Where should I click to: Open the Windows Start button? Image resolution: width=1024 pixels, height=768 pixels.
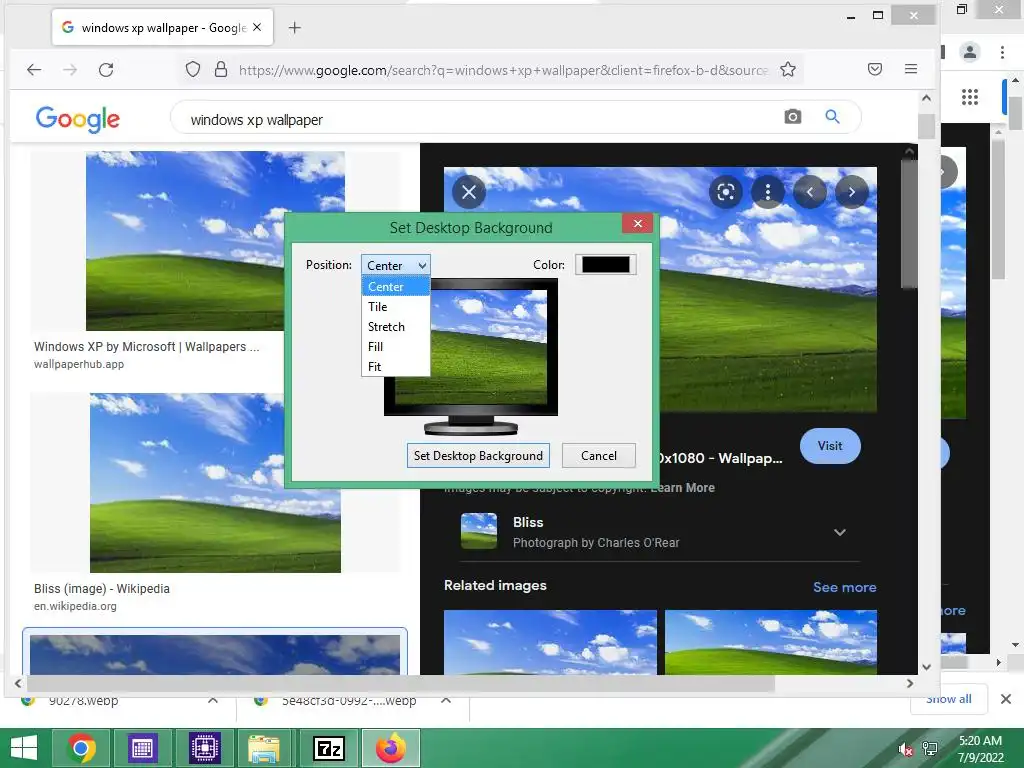[x=24, y=748]
